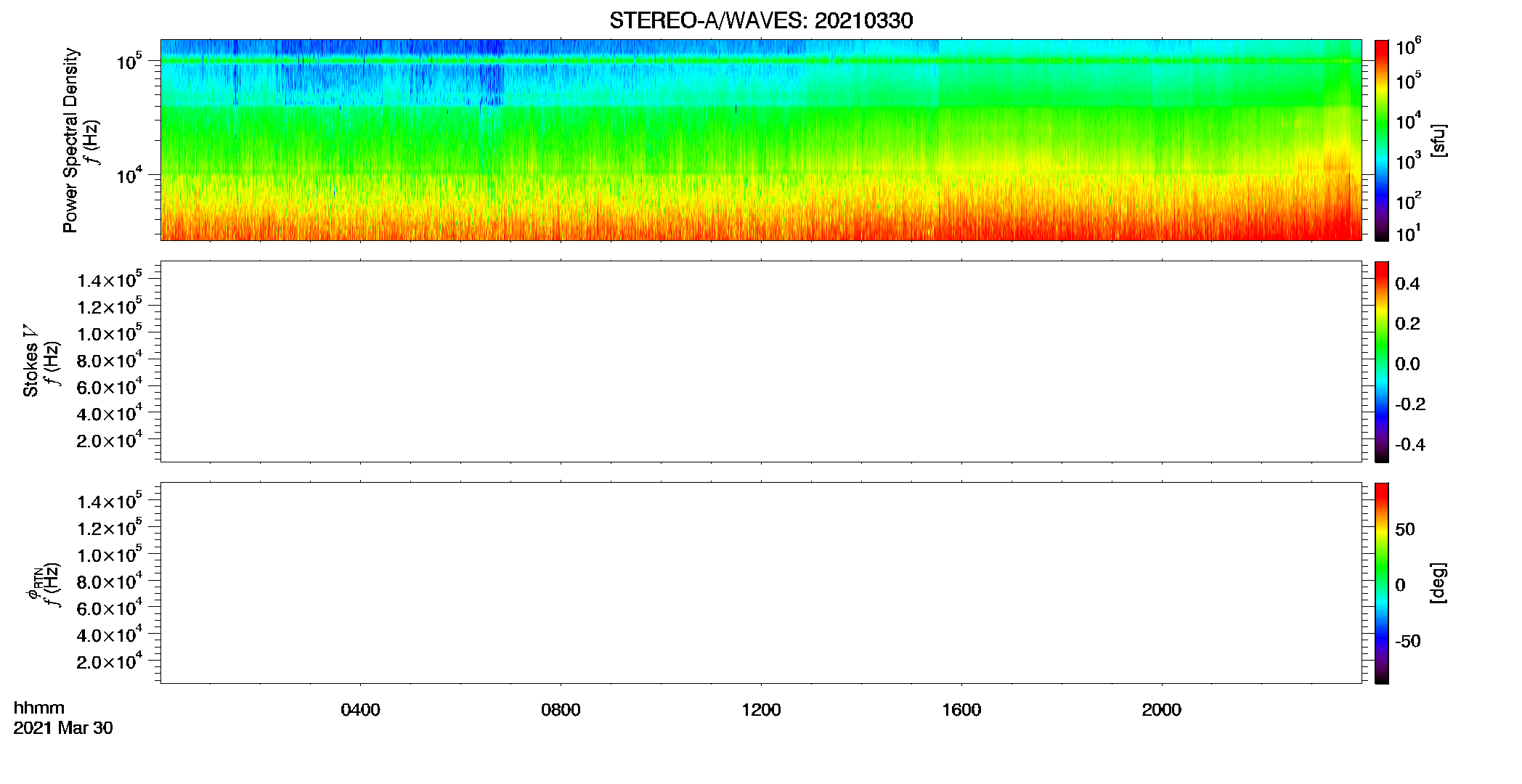
Task: Click the empty Stokes V panel
Action: click(x=761, y=362)
